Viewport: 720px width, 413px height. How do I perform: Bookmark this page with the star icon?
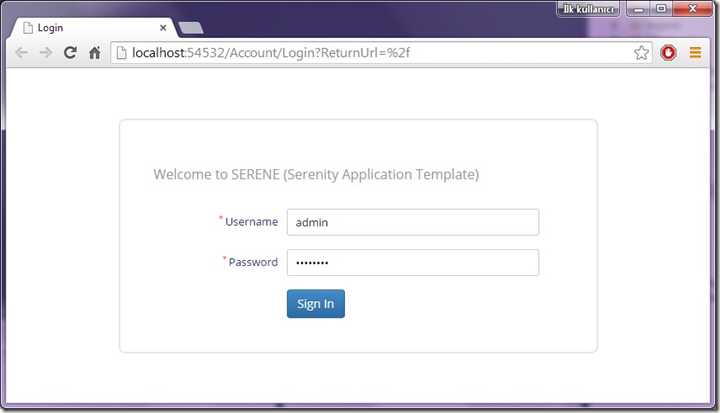pyautogui.click(x=641, y=53)
